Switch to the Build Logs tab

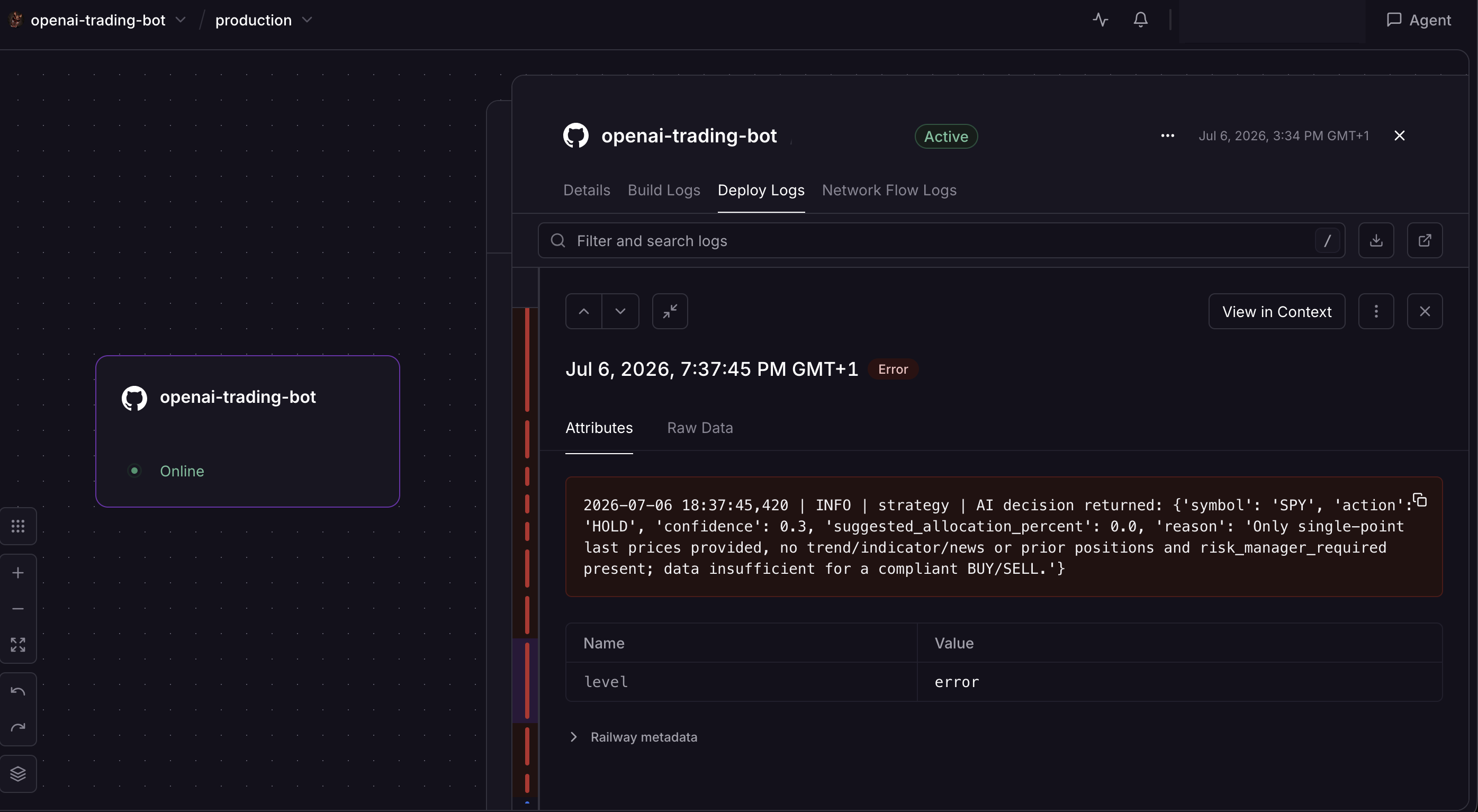(x=664, y=190)
